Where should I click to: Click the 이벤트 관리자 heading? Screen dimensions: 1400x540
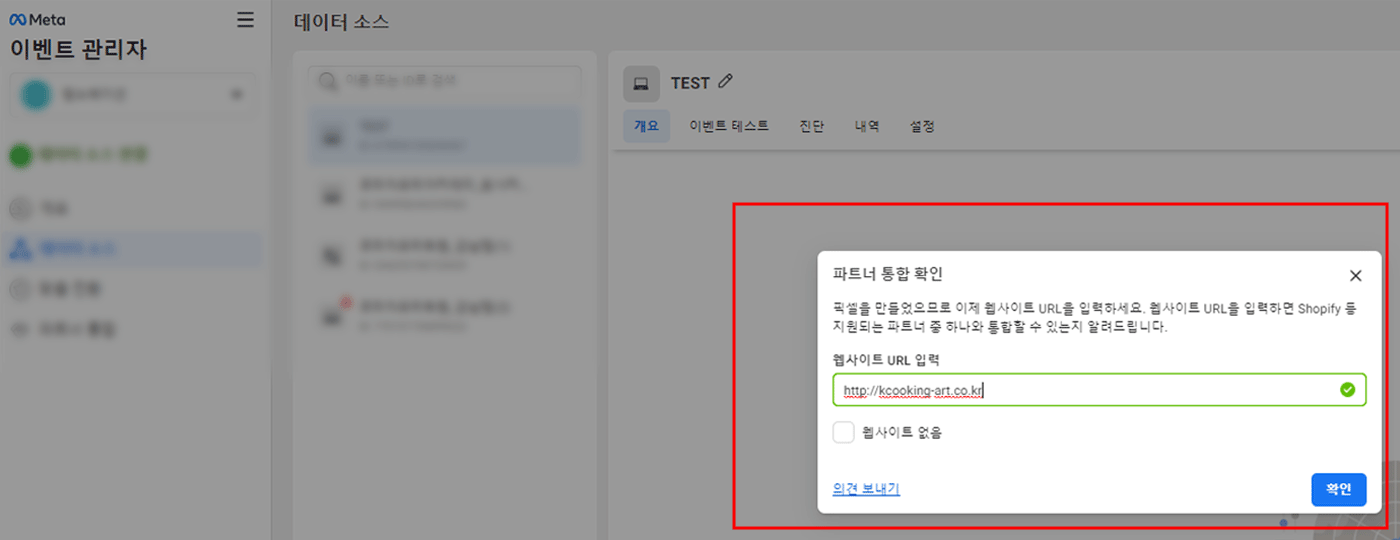tap(78, 49)
